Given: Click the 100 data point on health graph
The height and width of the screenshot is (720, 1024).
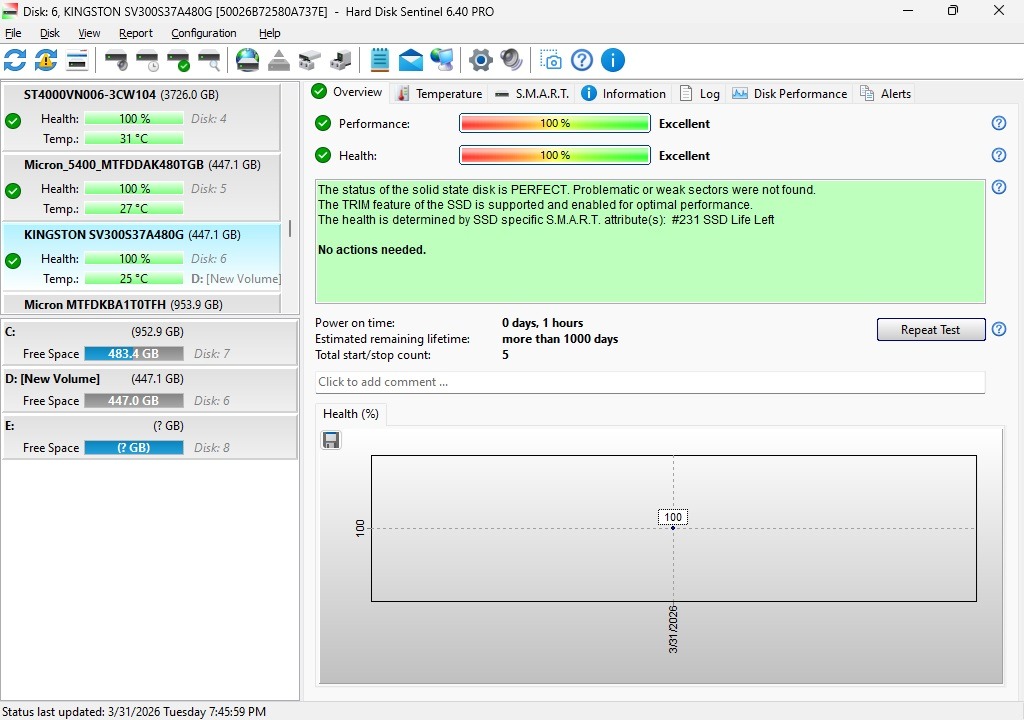Looking at the screenshot, I should pos(673,527).
